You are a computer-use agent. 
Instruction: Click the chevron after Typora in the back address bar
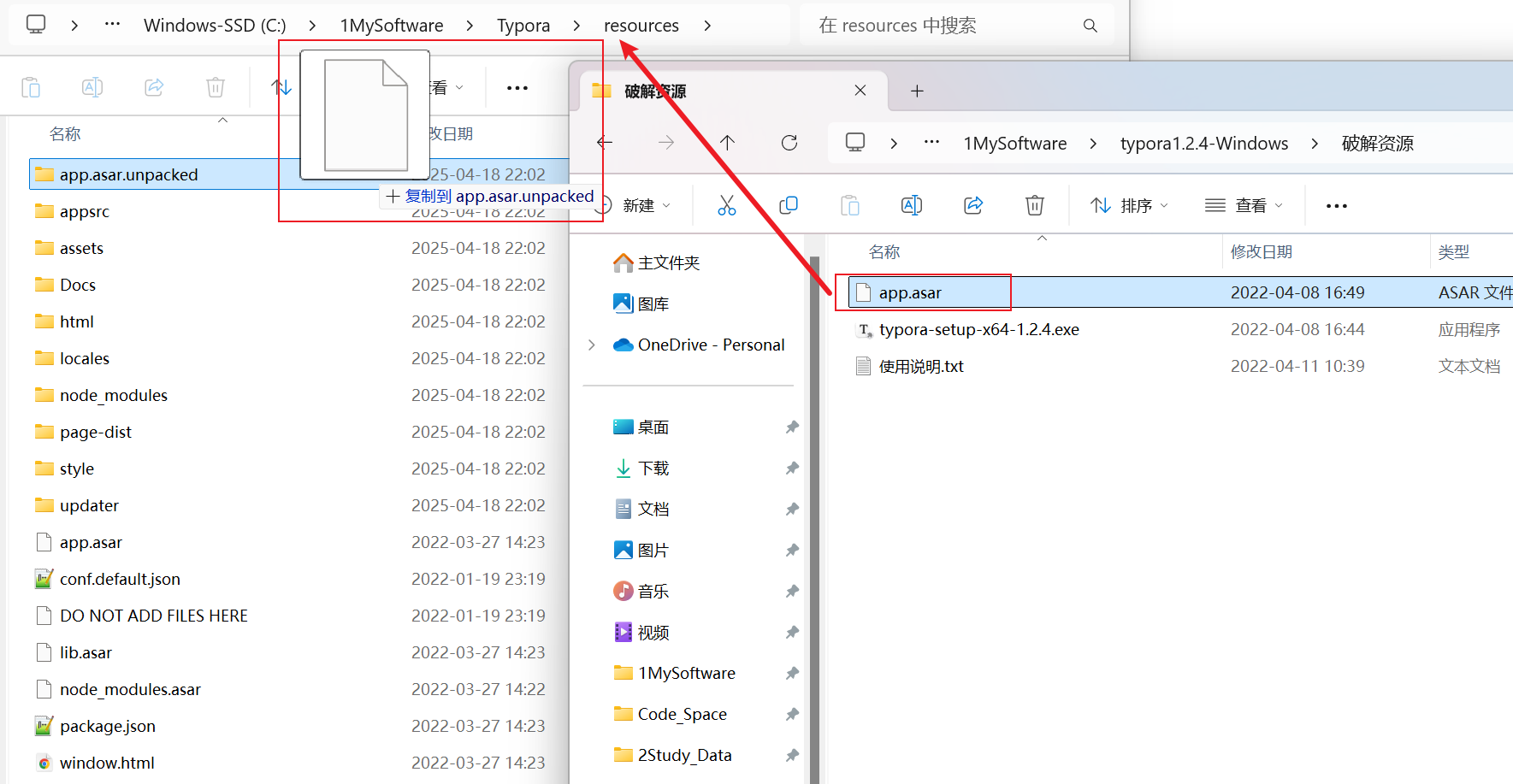tap(576, 26)
